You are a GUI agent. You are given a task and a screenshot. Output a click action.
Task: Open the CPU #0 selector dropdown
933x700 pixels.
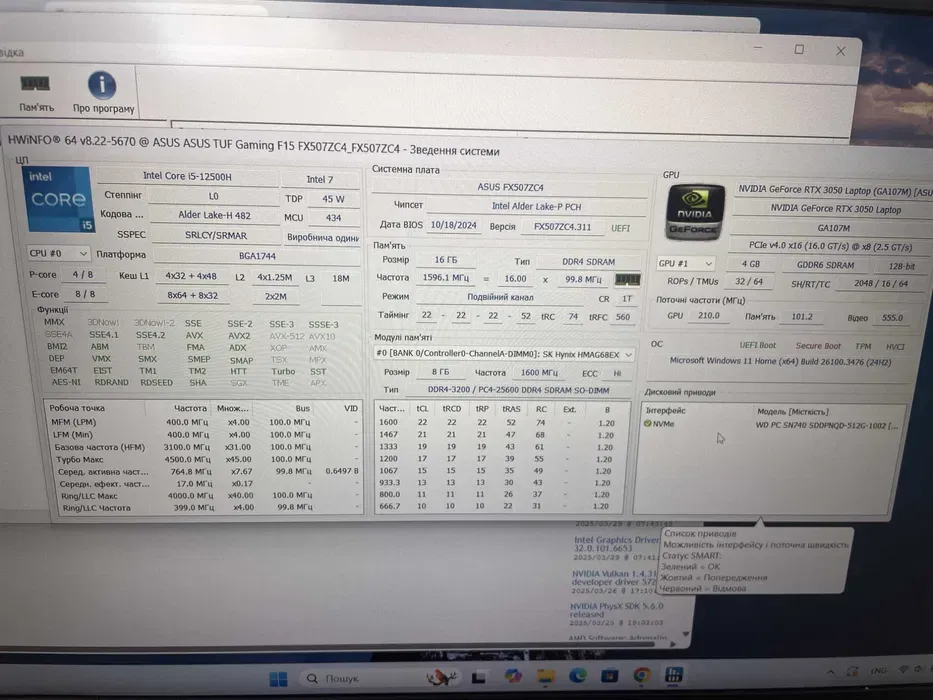(x=58, y=254)
